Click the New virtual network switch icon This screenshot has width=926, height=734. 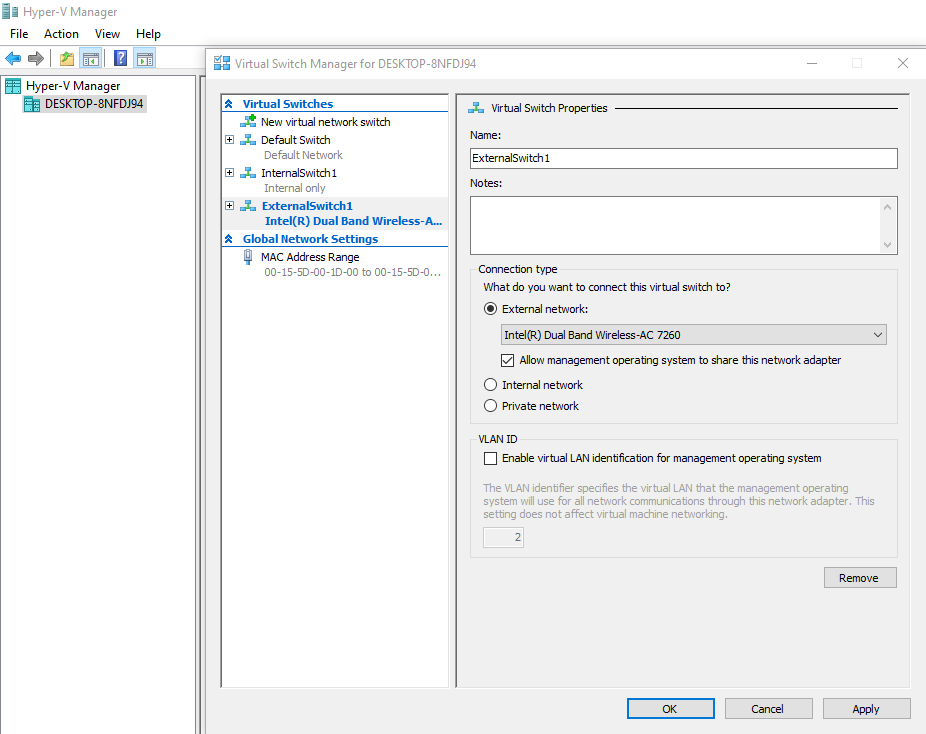point(248,122)
